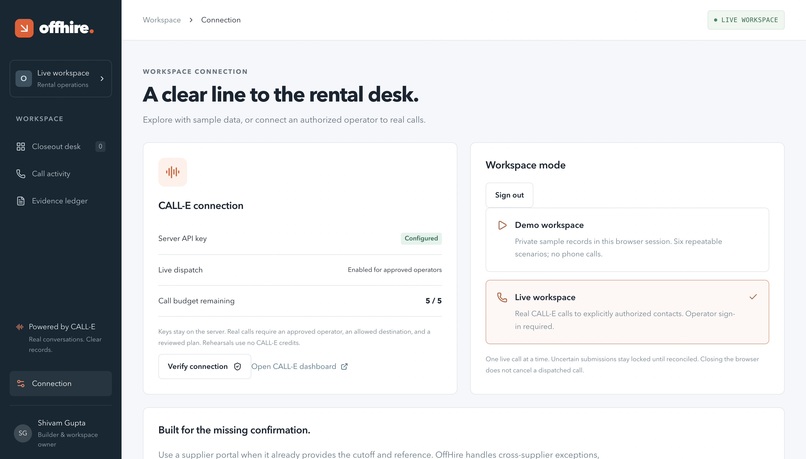Click the Connection breadcrumb item
The height and width of the screenshot is (459, 806).
pyautogui.click(x=221, y=20)
